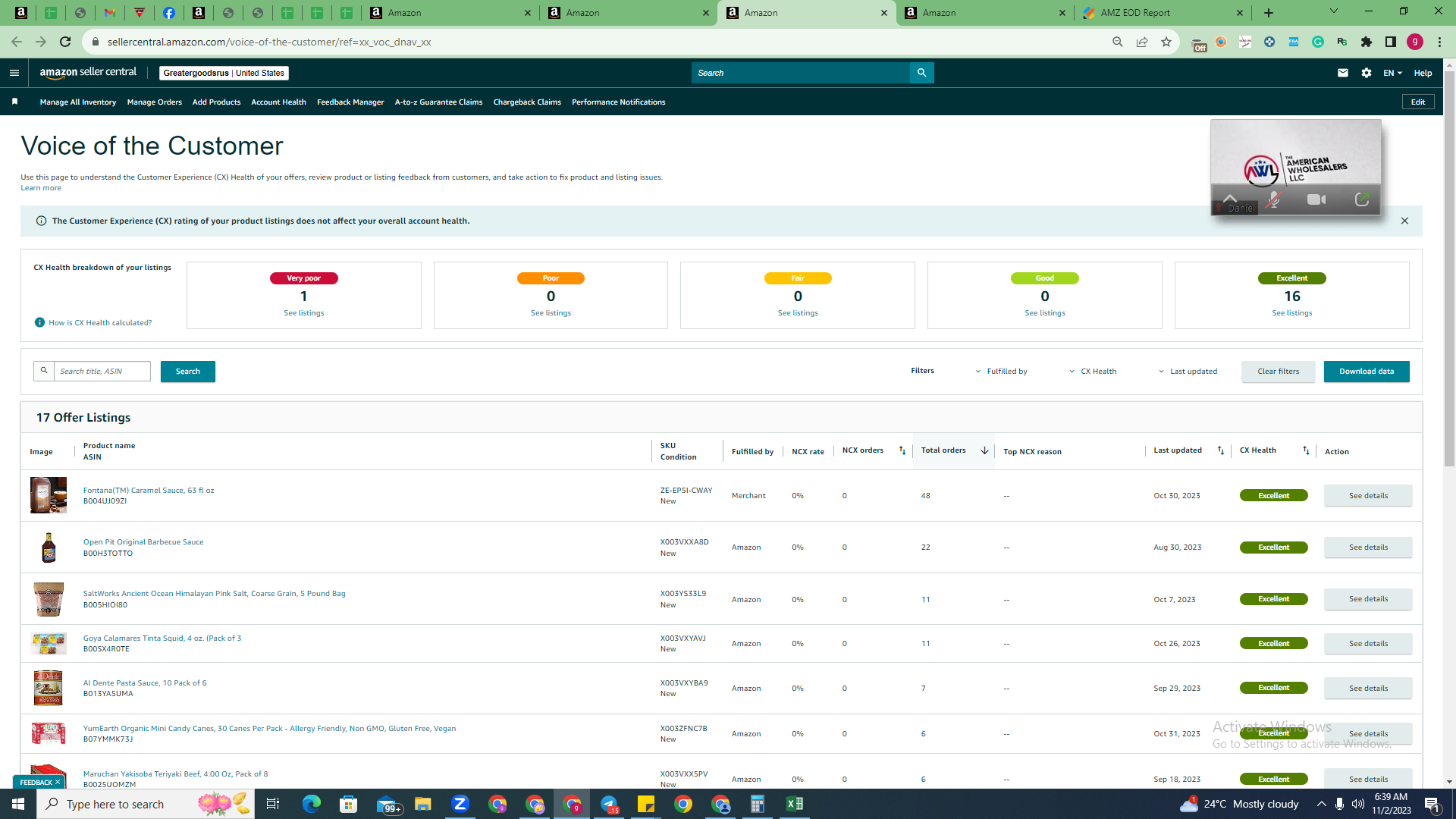Image resolution: width=1456 pixels, height=819 pixels.
Task: Expand the meeting overlay chevron
Action: pos(1229,198)
